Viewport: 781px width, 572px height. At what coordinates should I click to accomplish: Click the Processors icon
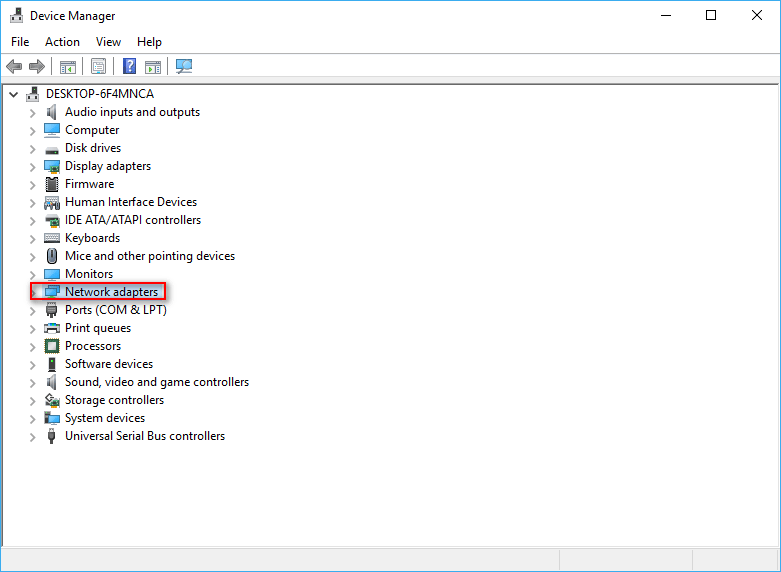pos(52,346)
